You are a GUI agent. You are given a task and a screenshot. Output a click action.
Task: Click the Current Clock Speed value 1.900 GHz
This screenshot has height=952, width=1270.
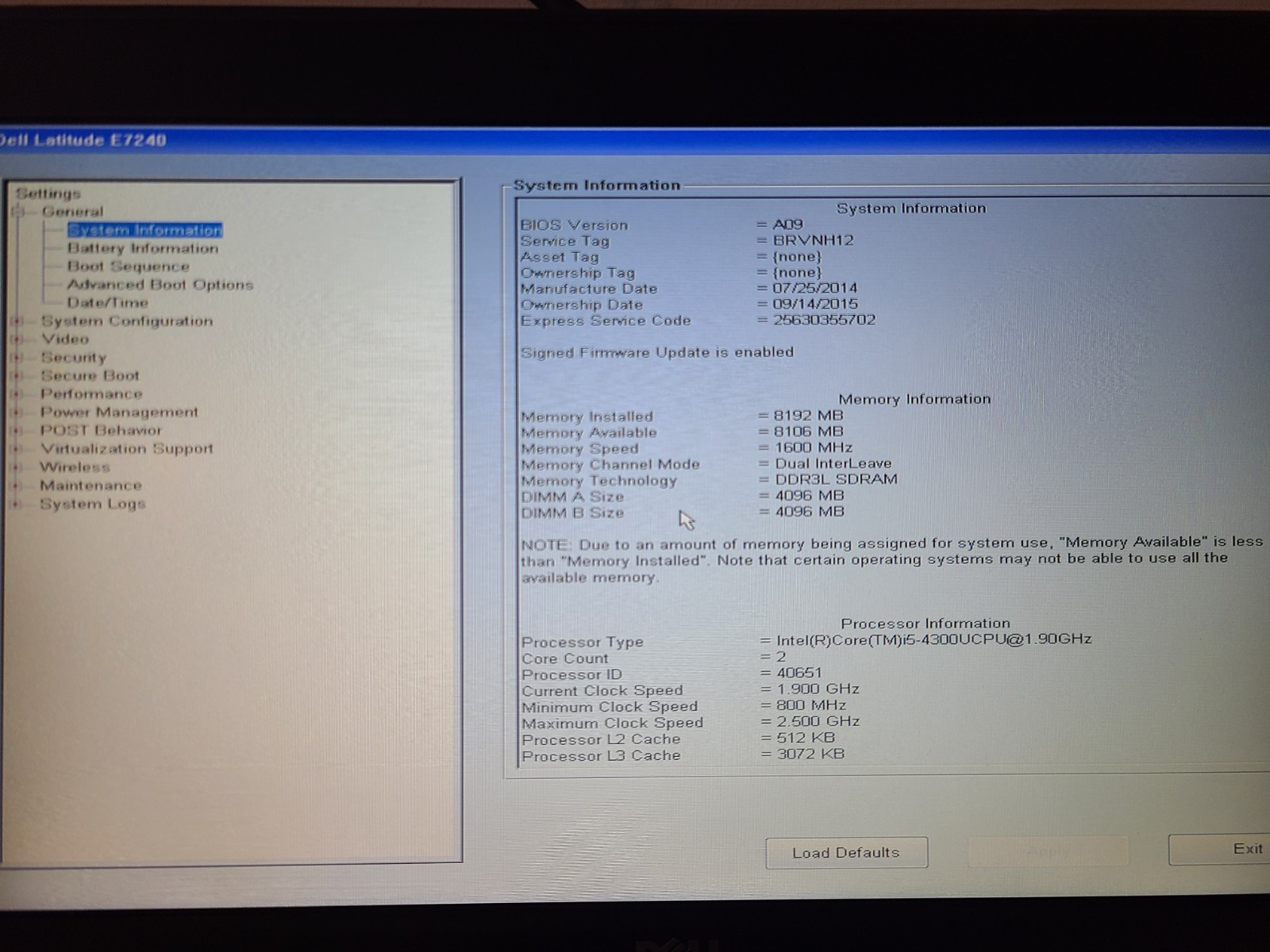pos(818,689)
